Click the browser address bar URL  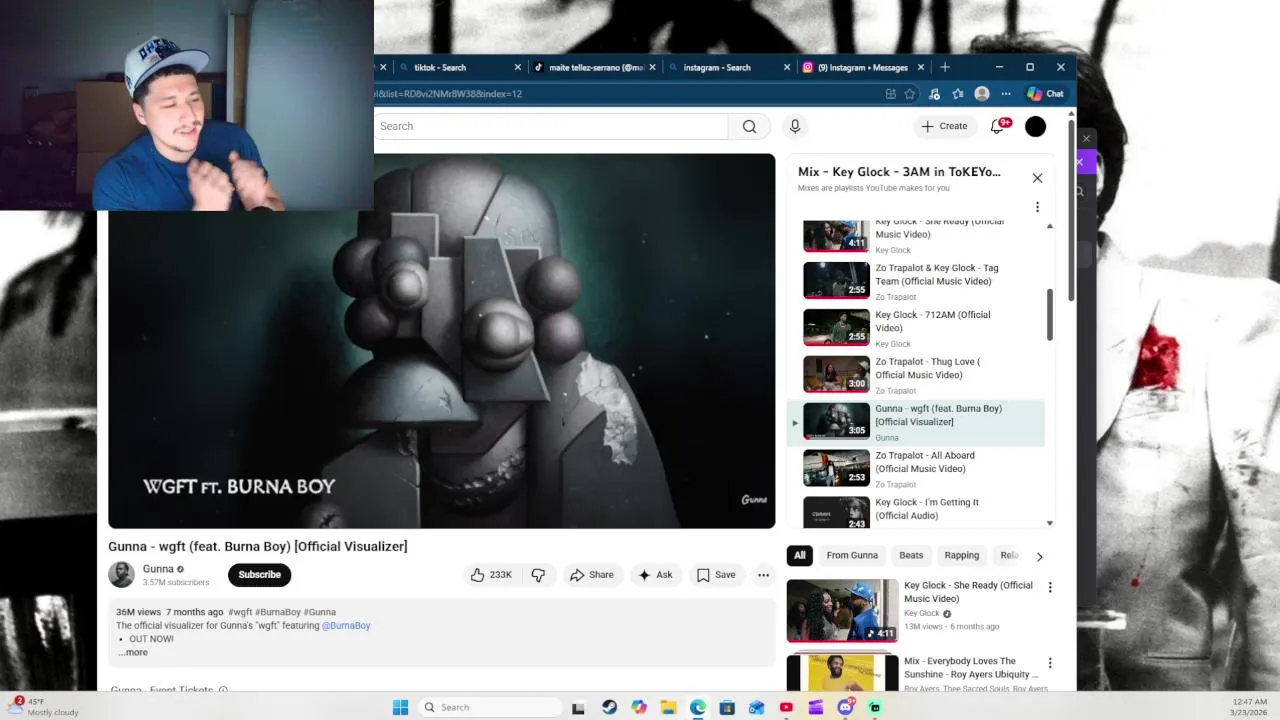[448, 94]
